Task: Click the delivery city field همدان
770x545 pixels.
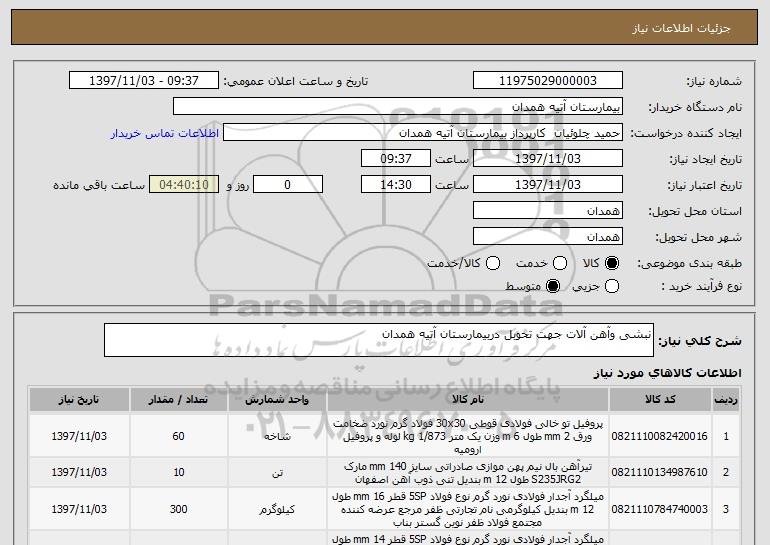Action: tap(548, 237)
